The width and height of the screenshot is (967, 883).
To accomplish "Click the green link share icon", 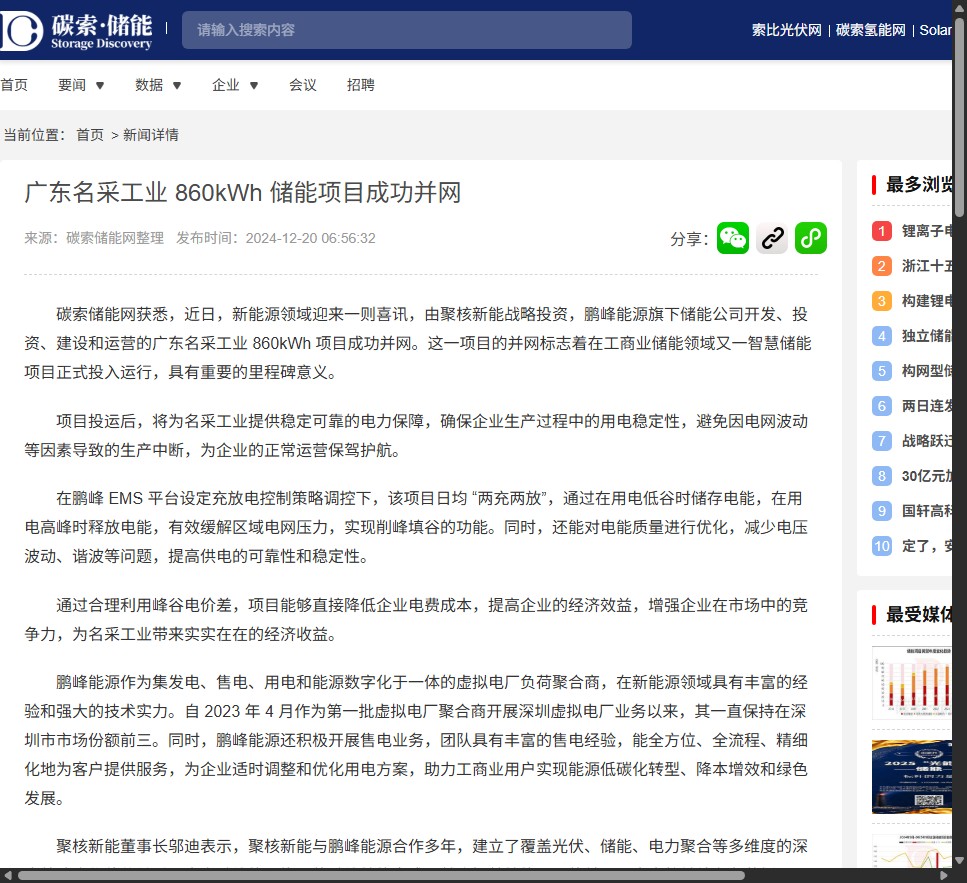I will [811, 238].
